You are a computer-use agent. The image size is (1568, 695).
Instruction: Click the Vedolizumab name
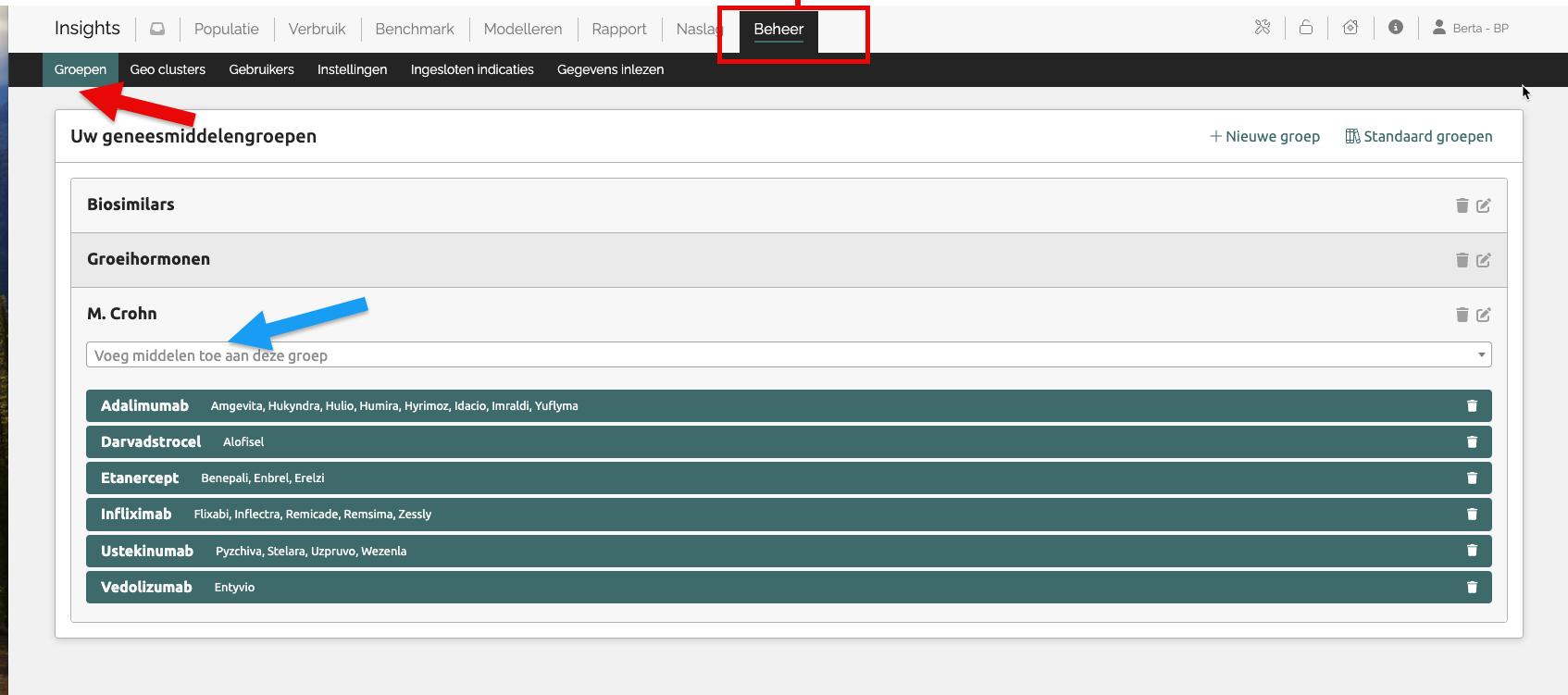146,587
